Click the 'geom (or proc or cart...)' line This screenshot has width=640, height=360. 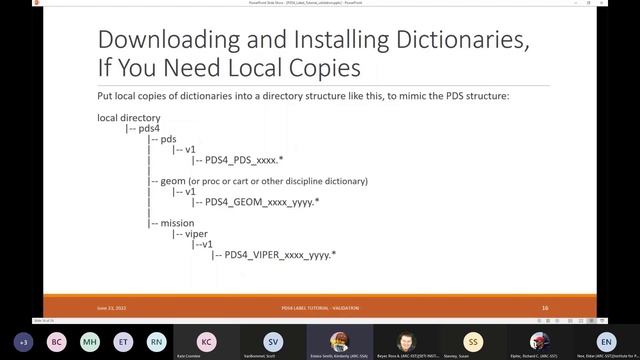pyautogui.click(x=258, y=181)
